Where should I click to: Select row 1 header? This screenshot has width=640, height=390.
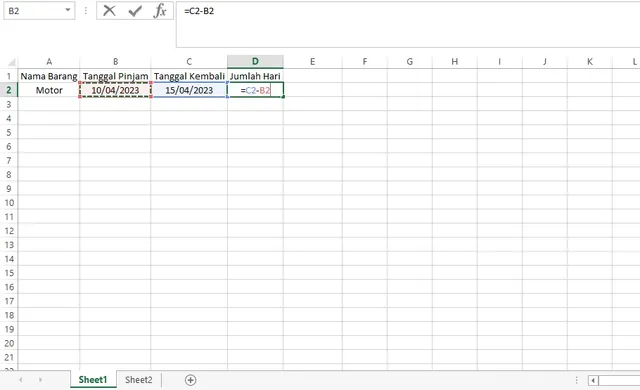pyautogui.click(x=9, y=76)
